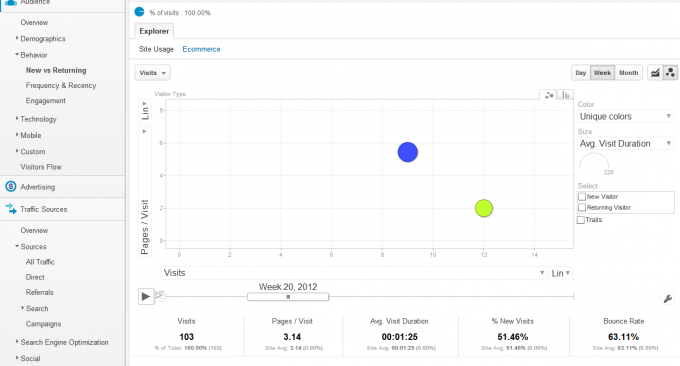
Task: Switch to the Ecommerce view
Action: point(201,49)
